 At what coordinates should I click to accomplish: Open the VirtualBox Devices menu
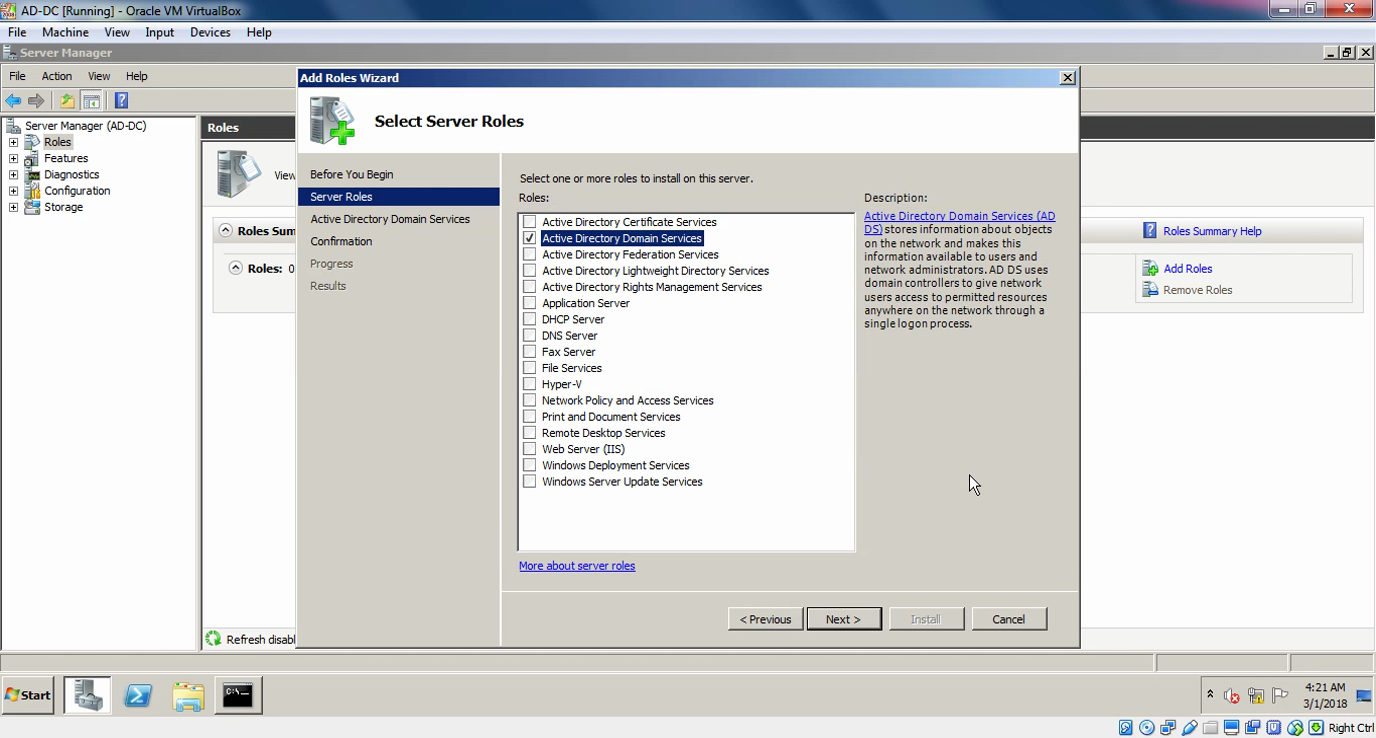click(x=210, y=32)
